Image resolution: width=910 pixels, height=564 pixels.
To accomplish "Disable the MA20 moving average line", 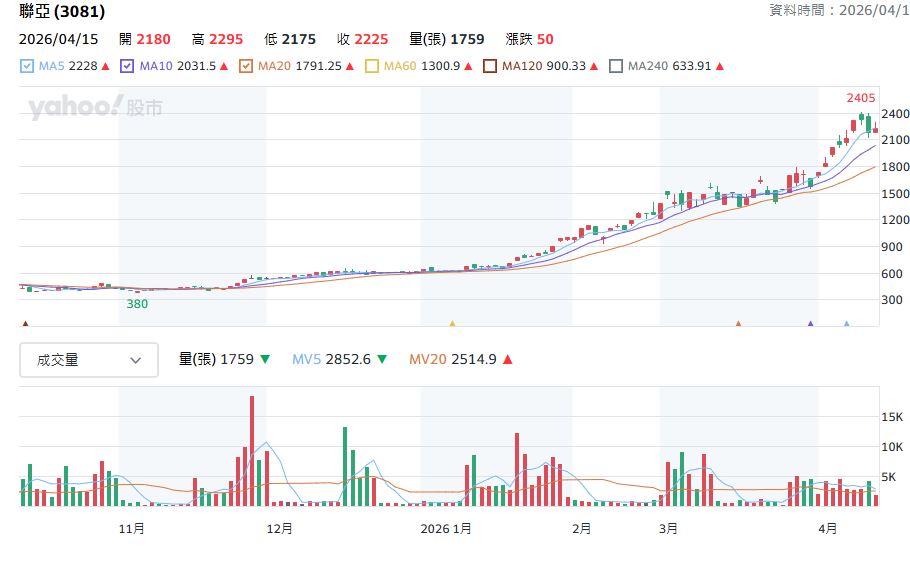I will [x=246, y=67].
